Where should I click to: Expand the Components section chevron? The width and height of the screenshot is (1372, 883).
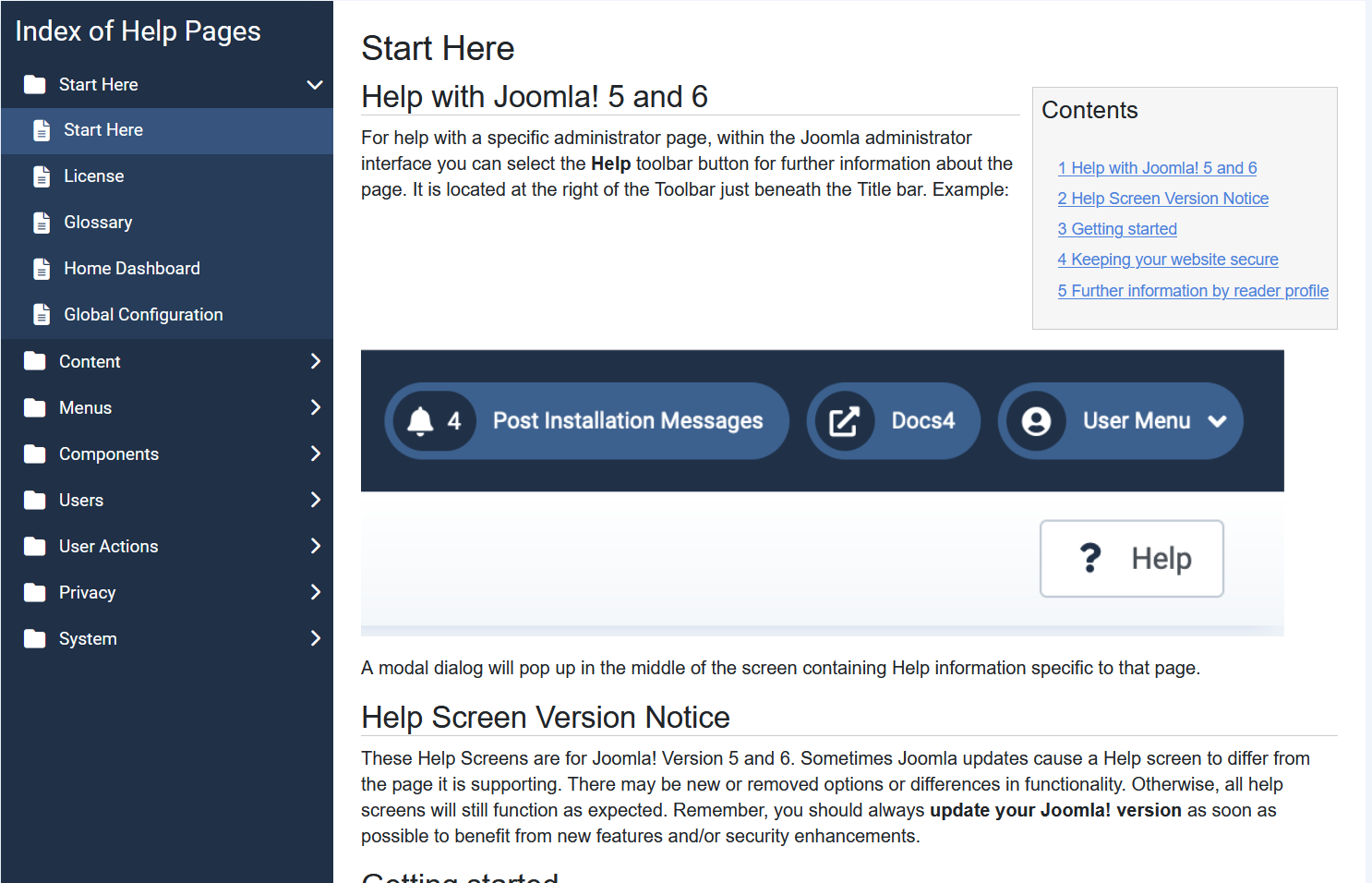(x=316, y=454)
